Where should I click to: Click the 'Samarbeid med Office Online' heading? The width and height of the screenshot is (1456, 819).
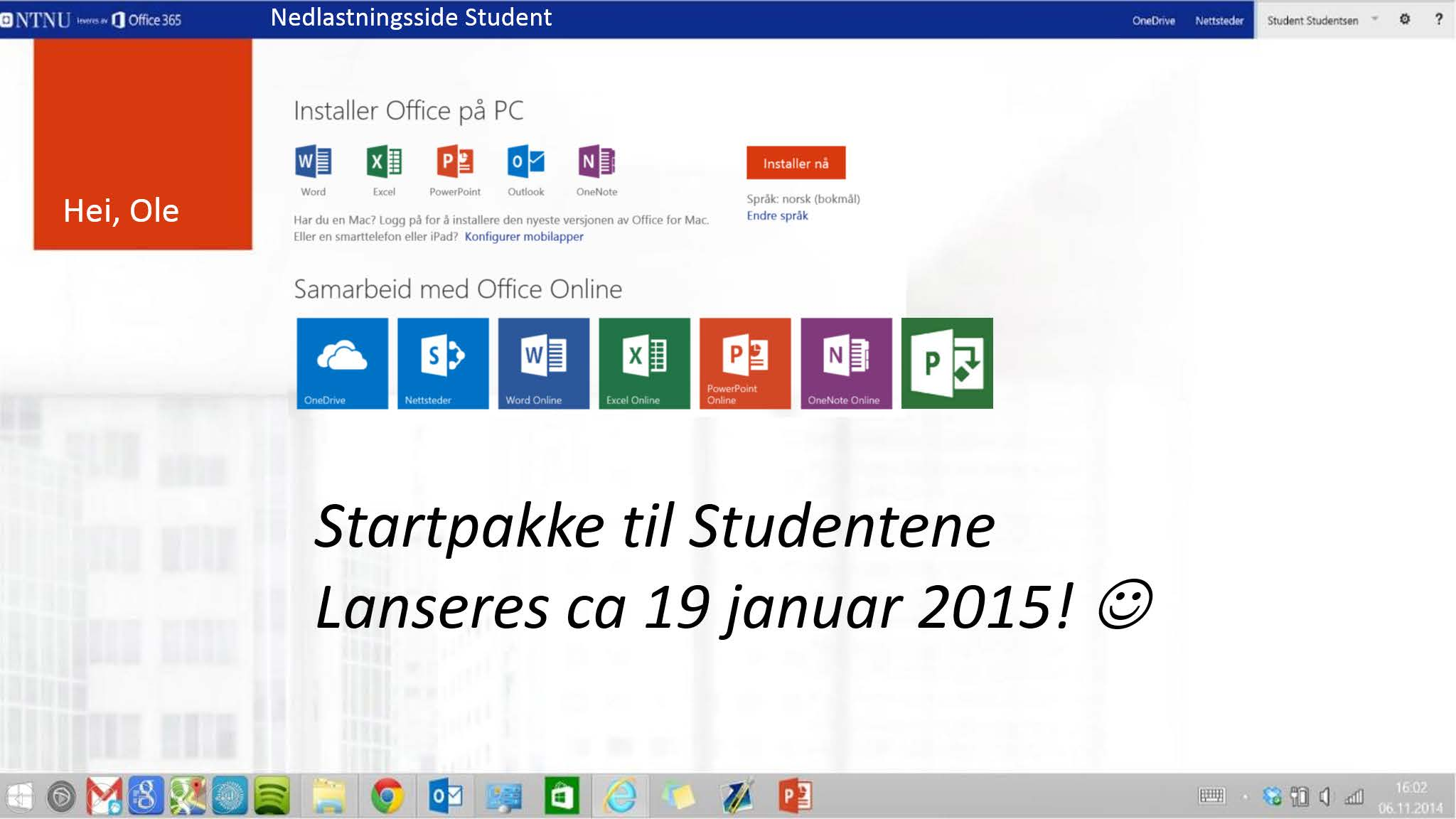click(x=458, y=289)
